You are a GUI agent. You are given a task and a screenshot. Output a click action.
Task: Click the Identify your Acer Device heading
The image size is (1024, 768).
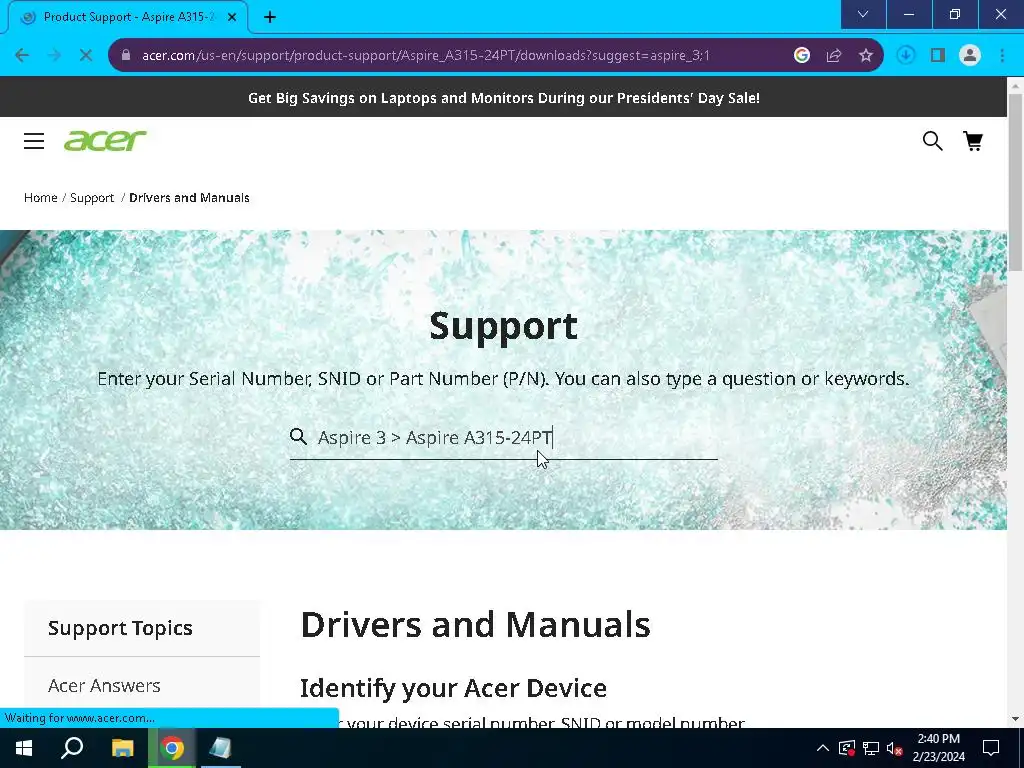(x=453, y=688)
